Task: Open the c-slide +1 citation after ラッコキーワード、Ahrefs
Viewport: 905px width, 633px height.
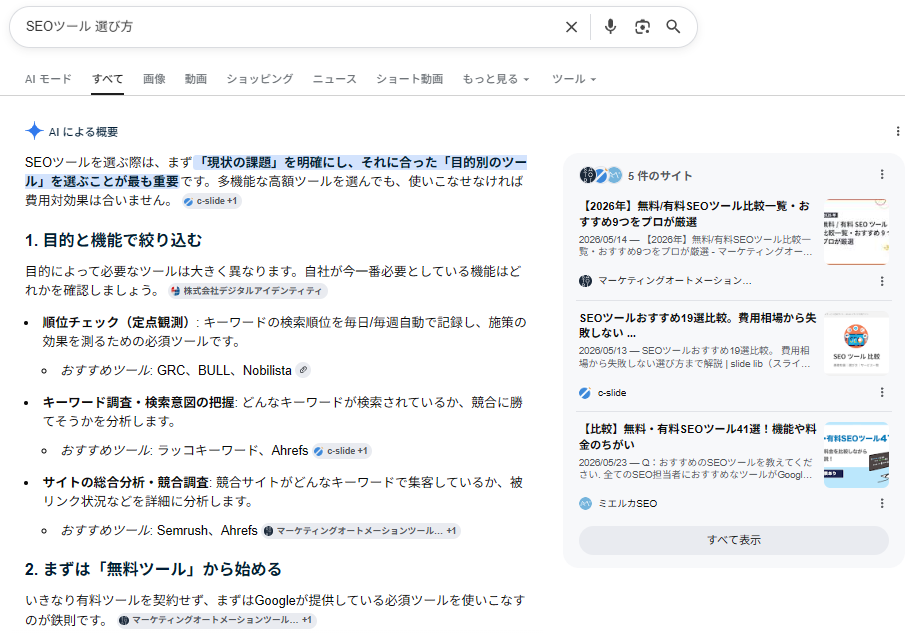Action: [342, 451]
